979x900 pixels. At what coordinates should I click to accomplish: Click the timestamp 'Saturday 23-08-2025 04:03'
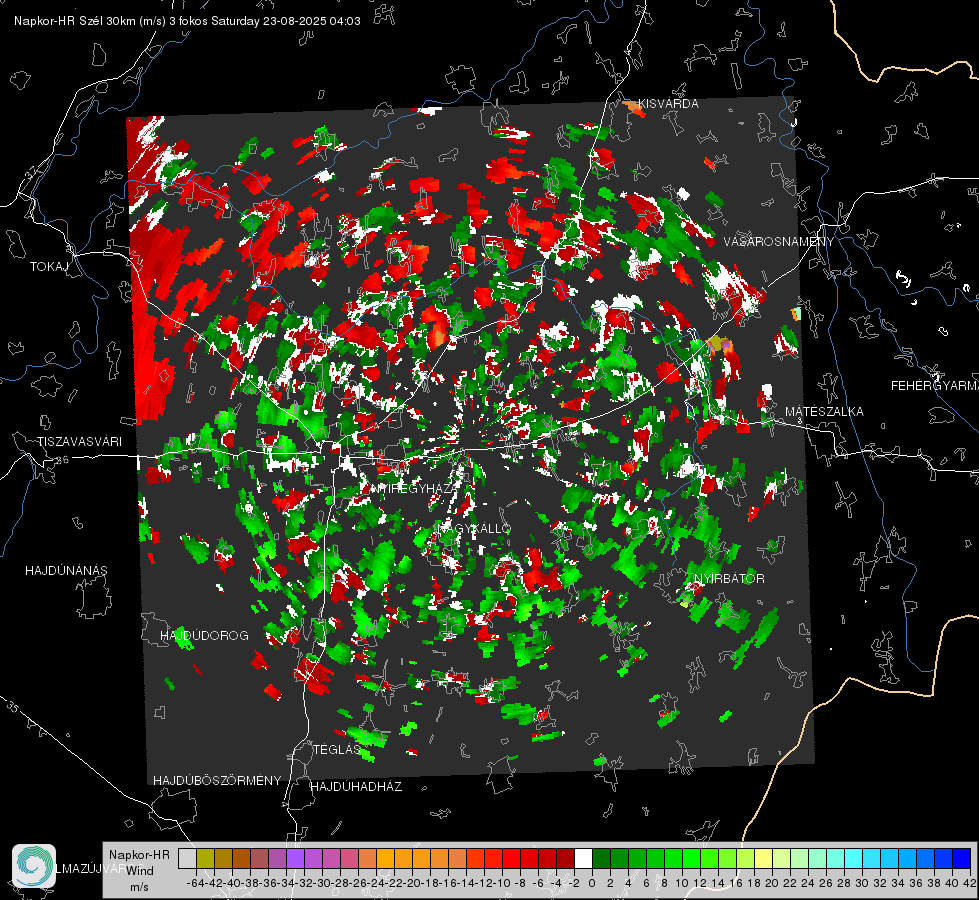click(x=285, y=21)
